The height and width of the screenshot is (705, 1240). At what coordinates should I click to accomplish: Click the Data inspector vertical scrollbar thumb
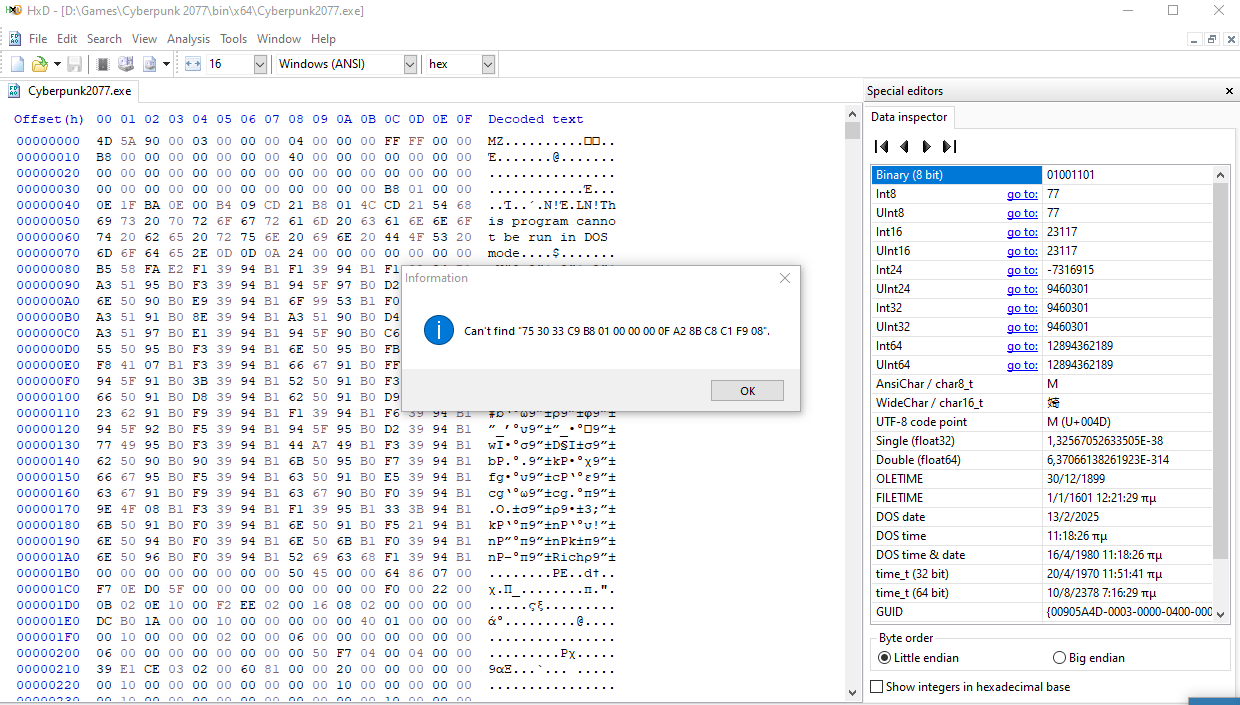coord(1222,372)
